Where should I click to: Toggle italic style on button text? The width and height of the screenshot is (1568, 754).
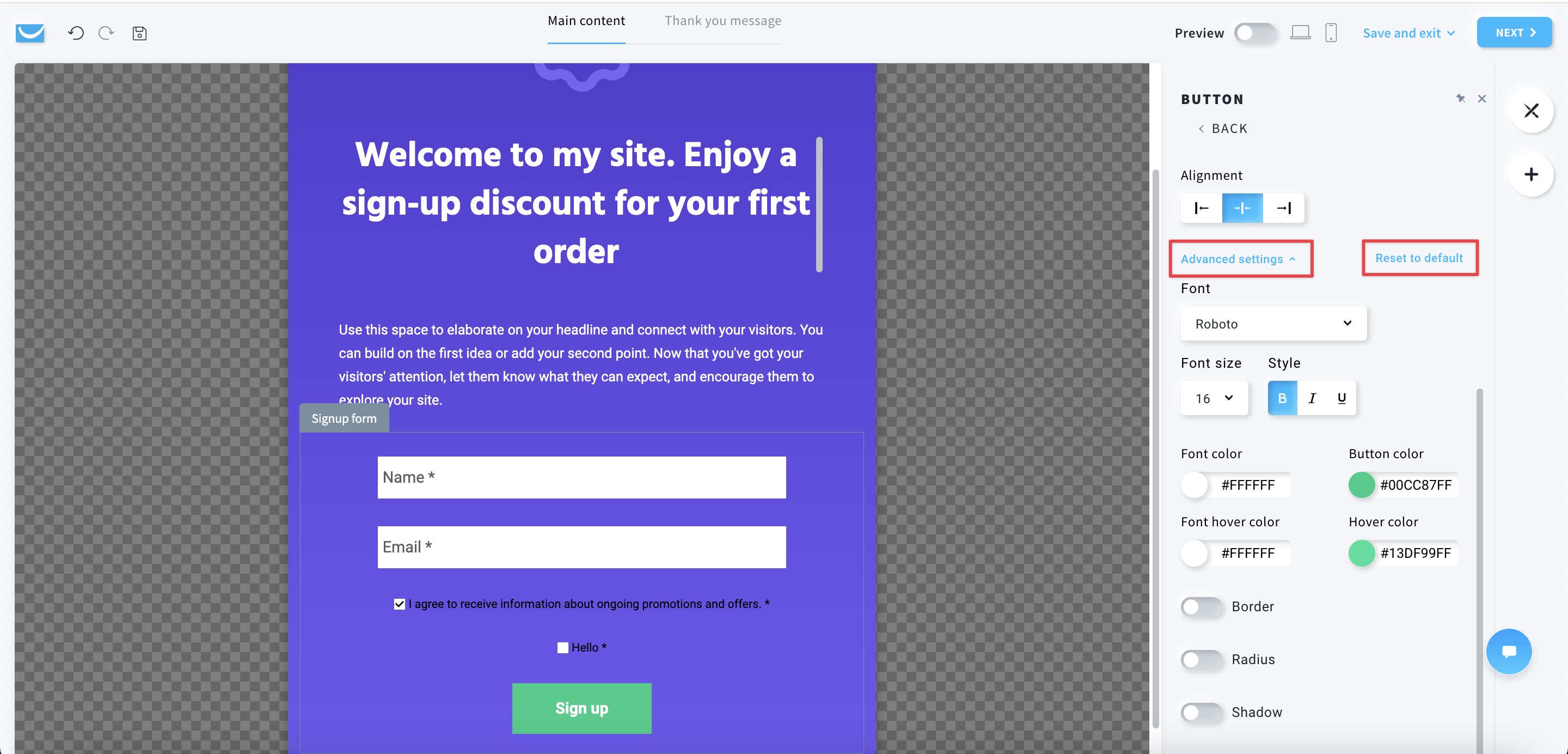tap(1312, 397)
